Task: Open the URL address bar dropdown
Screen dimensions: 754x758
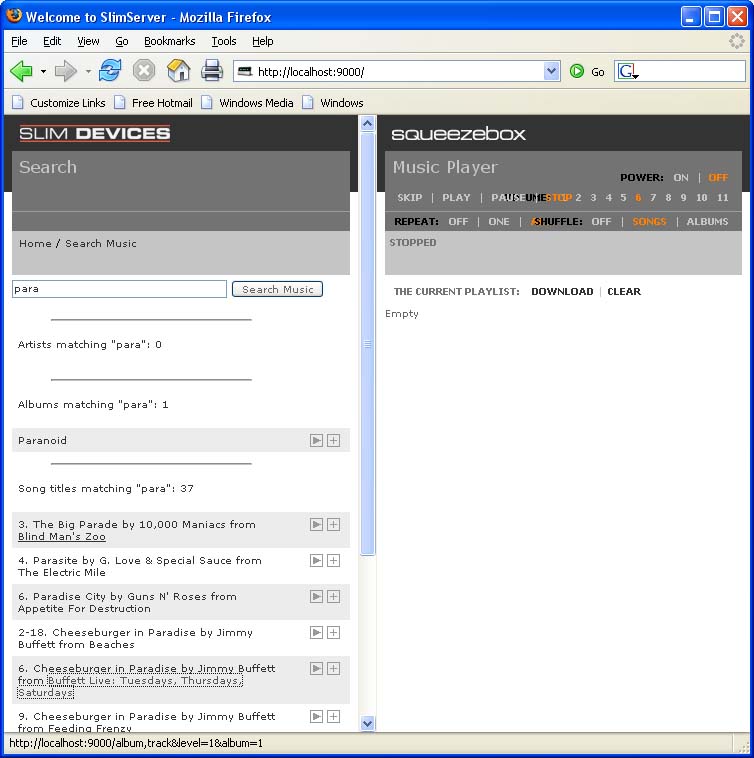Action: tap(551, 71)
